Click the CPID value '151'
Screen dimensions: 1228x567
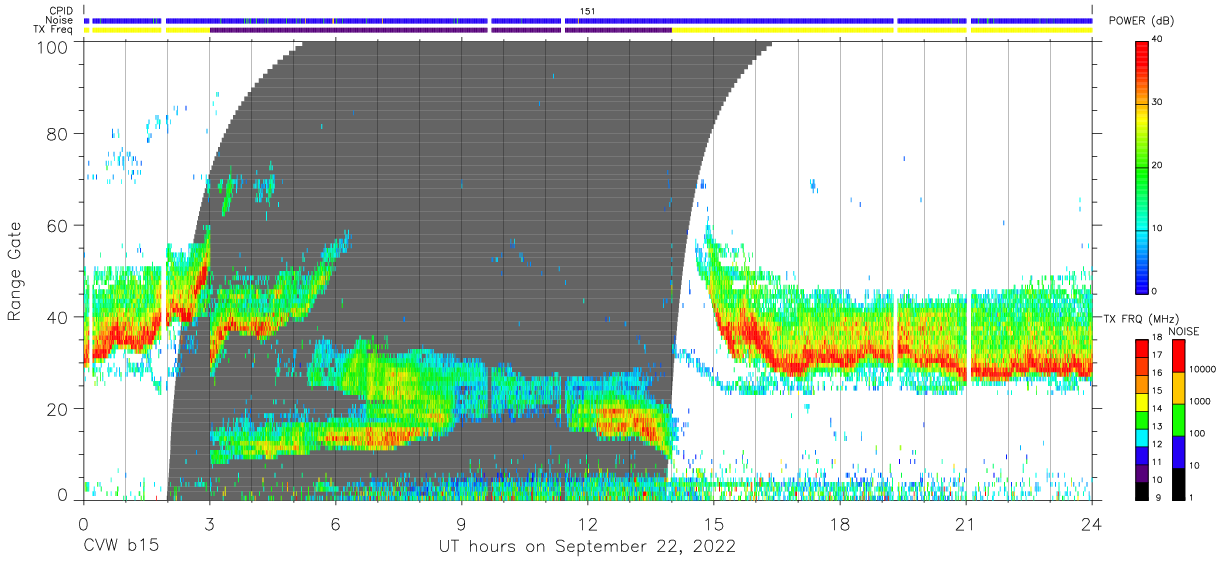click(x=587, y=11)
